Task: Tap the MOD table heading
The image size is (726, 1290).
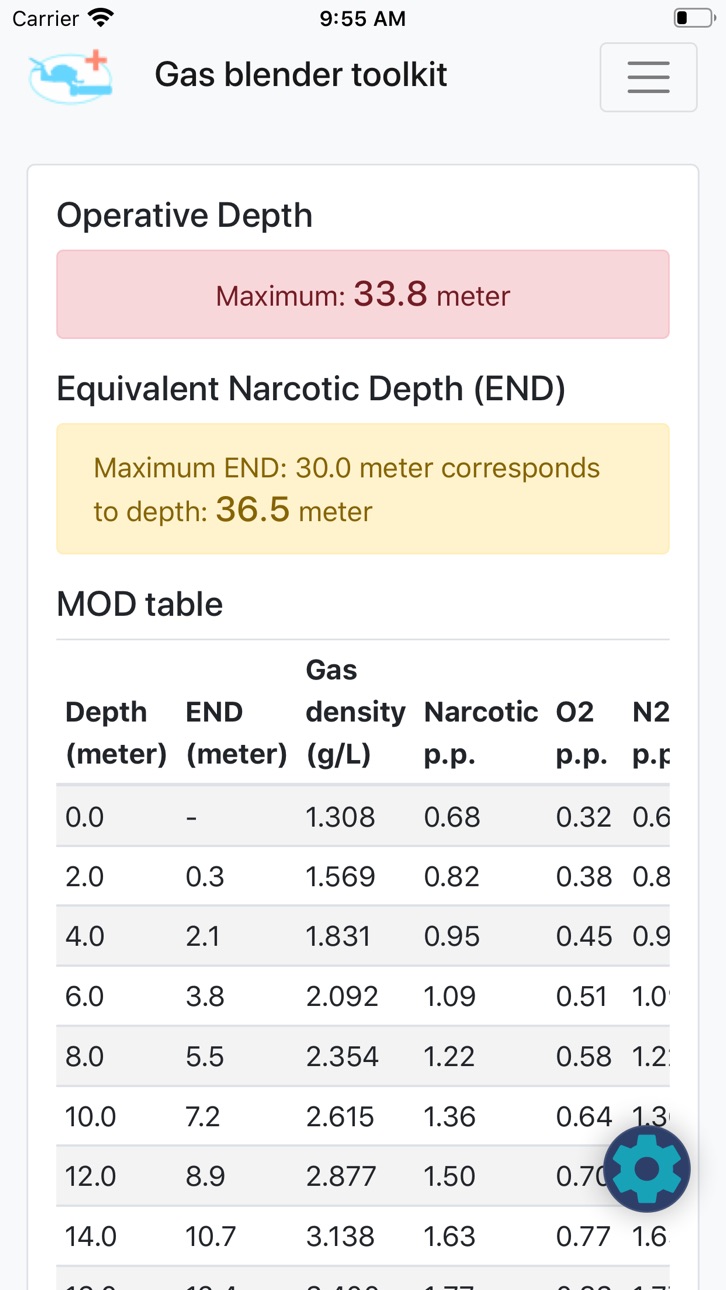Action: pyautogui.click(x=140, y=603)
